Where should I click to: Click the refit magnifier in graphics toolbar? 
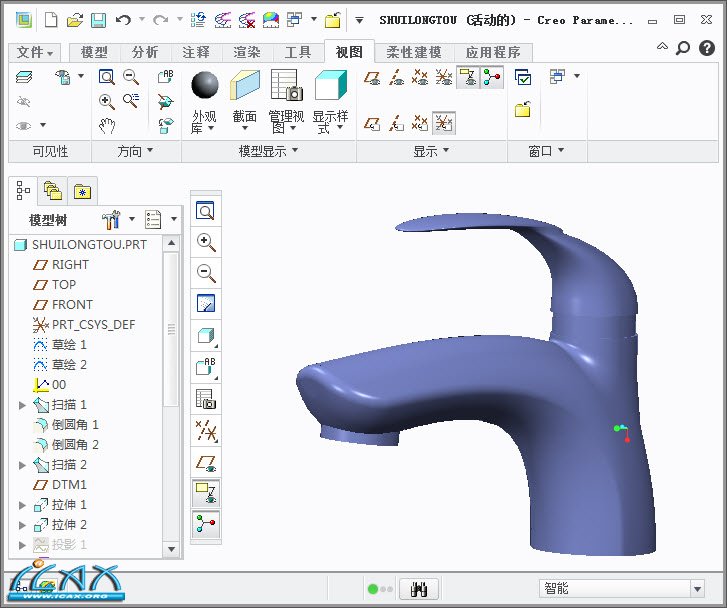[206, 212]
